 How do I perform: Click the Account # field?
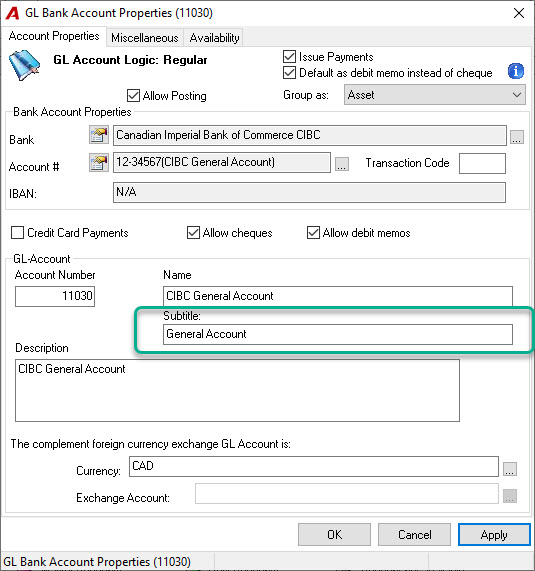(222, 162)
